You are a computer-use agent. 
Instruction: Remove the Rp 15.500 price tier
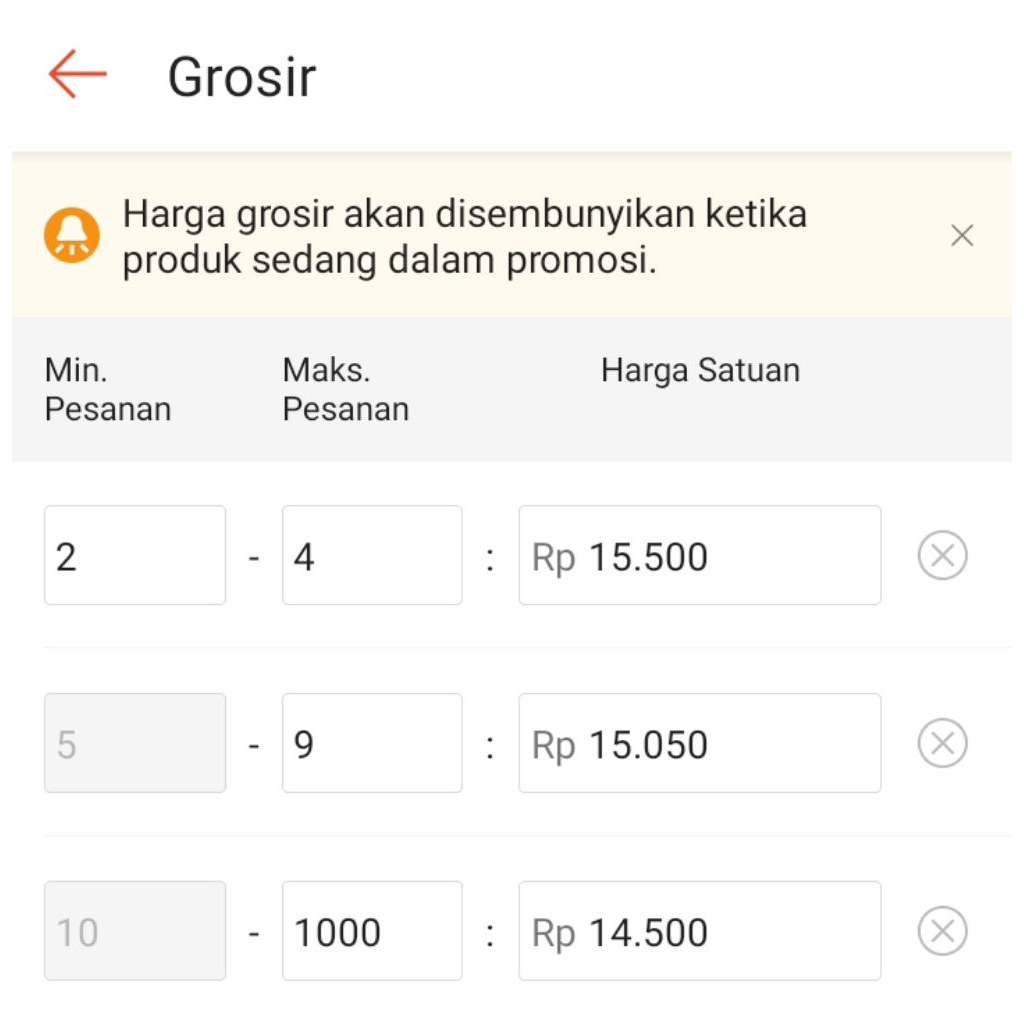pyautogui.click(x=942, y=556)
